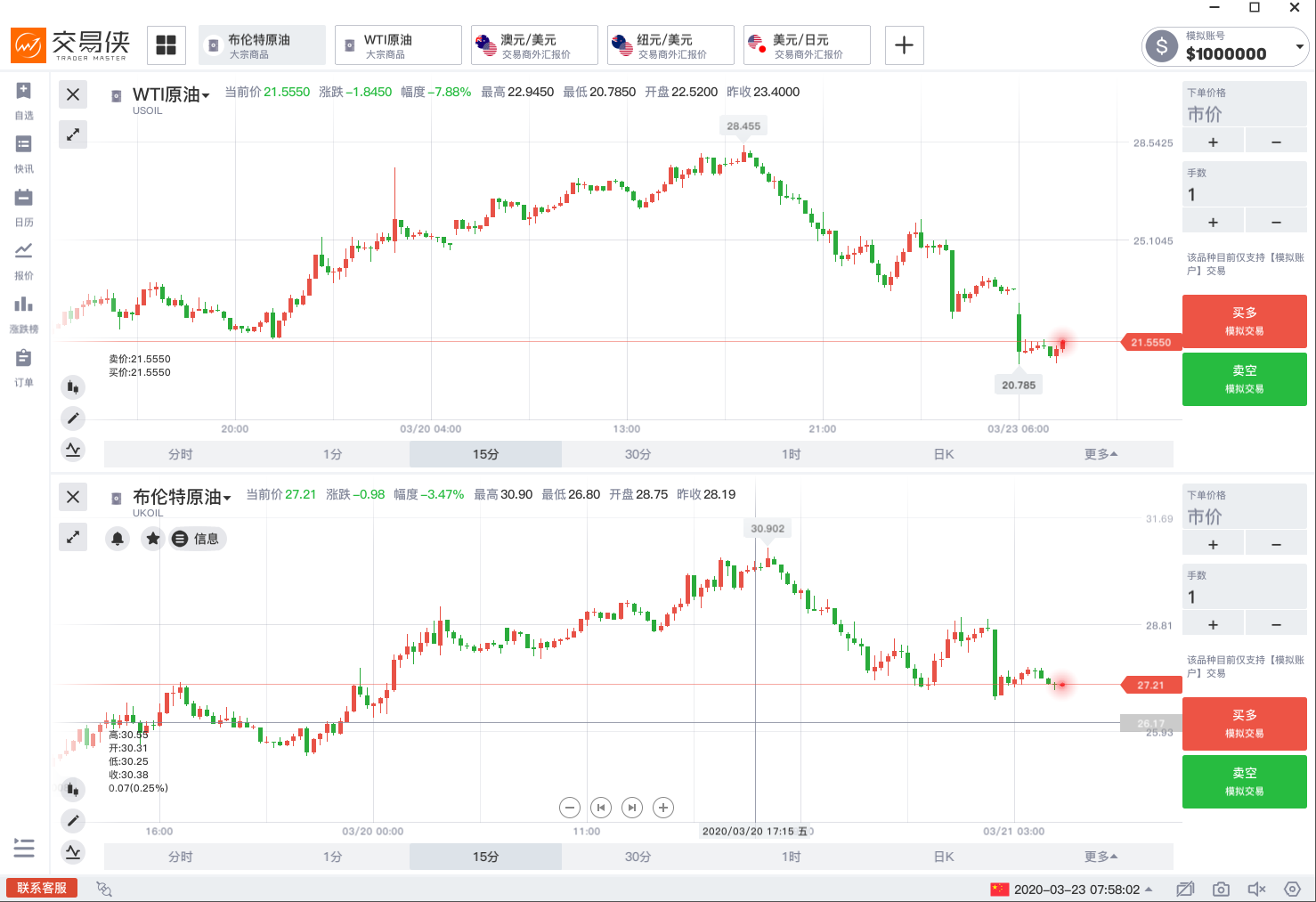Increase WTI 手数 with the plus button
Image resolution: width=1316 pixels, height=902 pixels.
1213,223
